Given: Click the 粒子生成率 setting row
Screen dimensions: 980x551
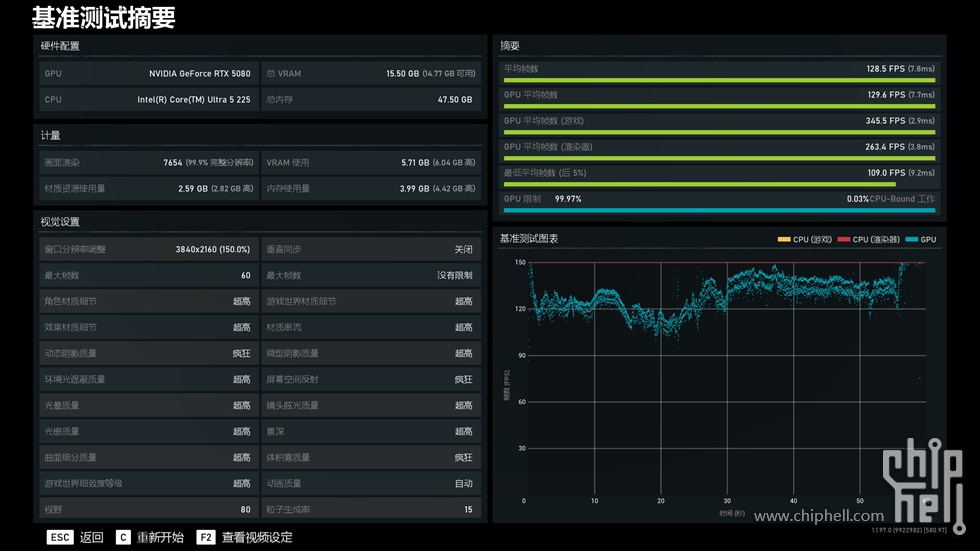Looking at the screenshot, I should (370, 509).
